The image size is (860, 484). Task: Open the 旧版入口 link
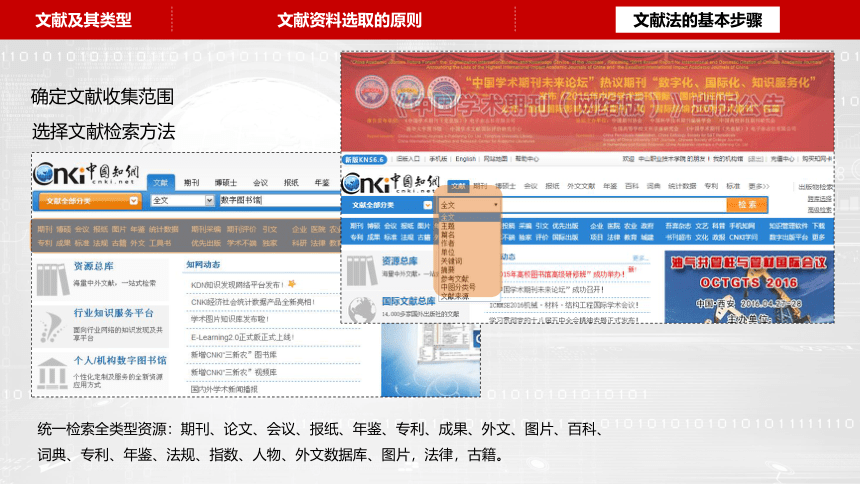408,159
